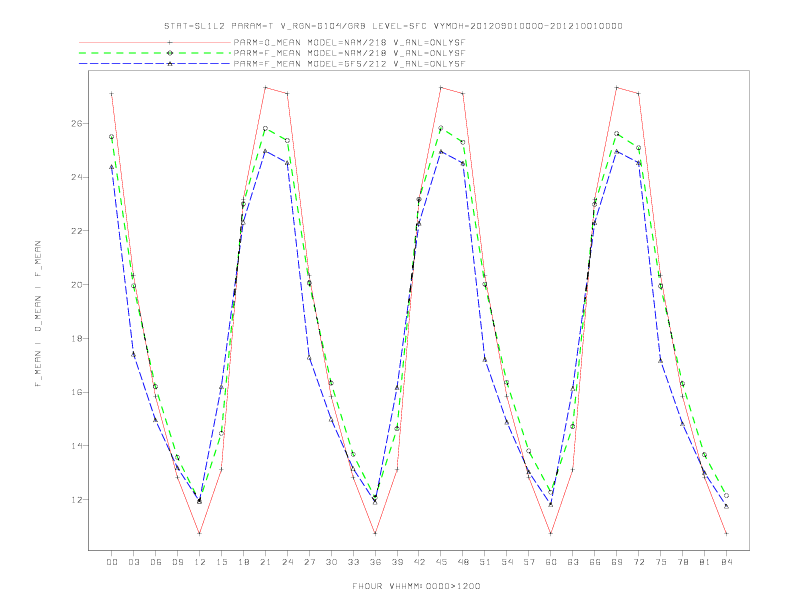The height and width of the screenshot is (612, 792).
Task: Click the 30 forecast hour label
Action: tap(331, 562)
